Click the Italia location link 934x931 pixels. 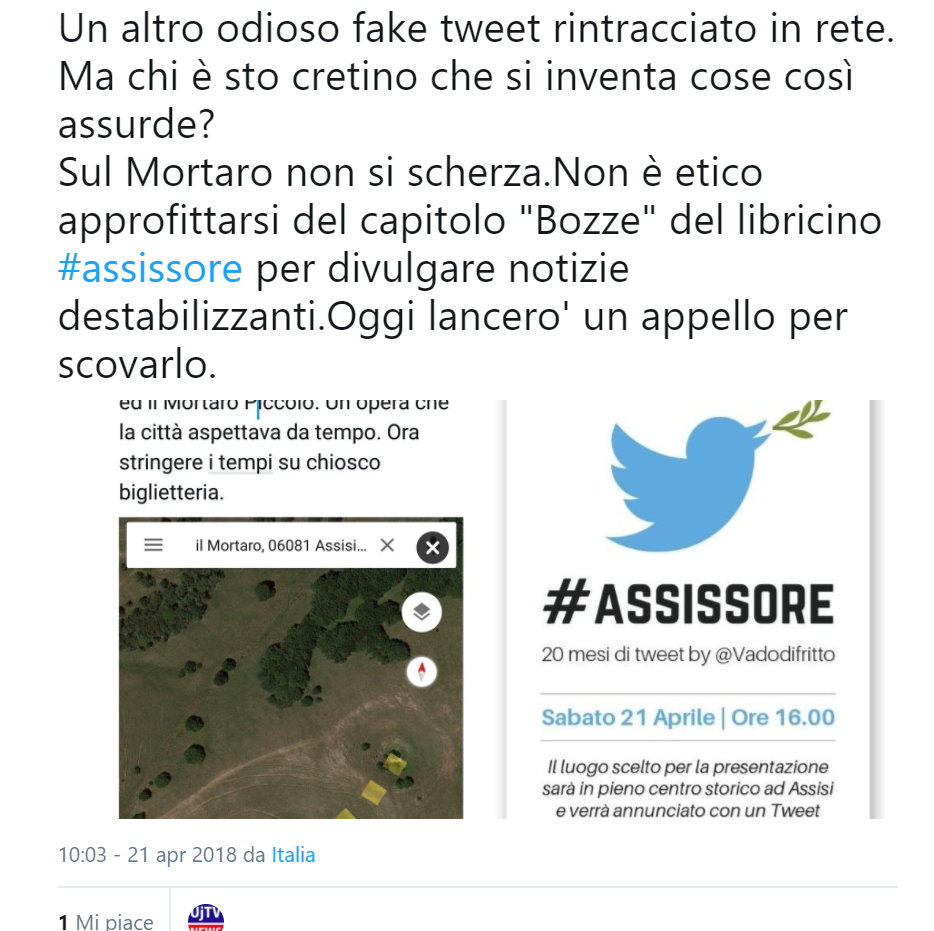293,855
